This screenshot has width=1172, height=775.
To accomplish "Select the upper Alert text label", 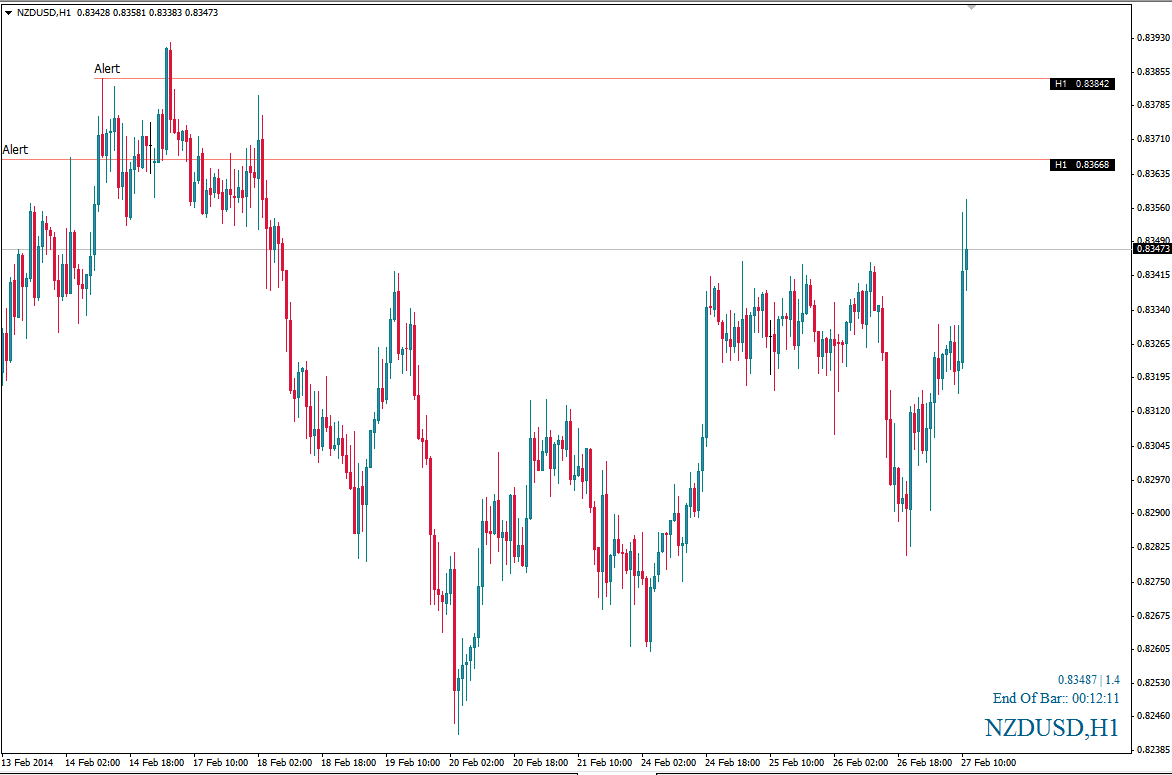I will pyautogui.click(x=107, y=69).
